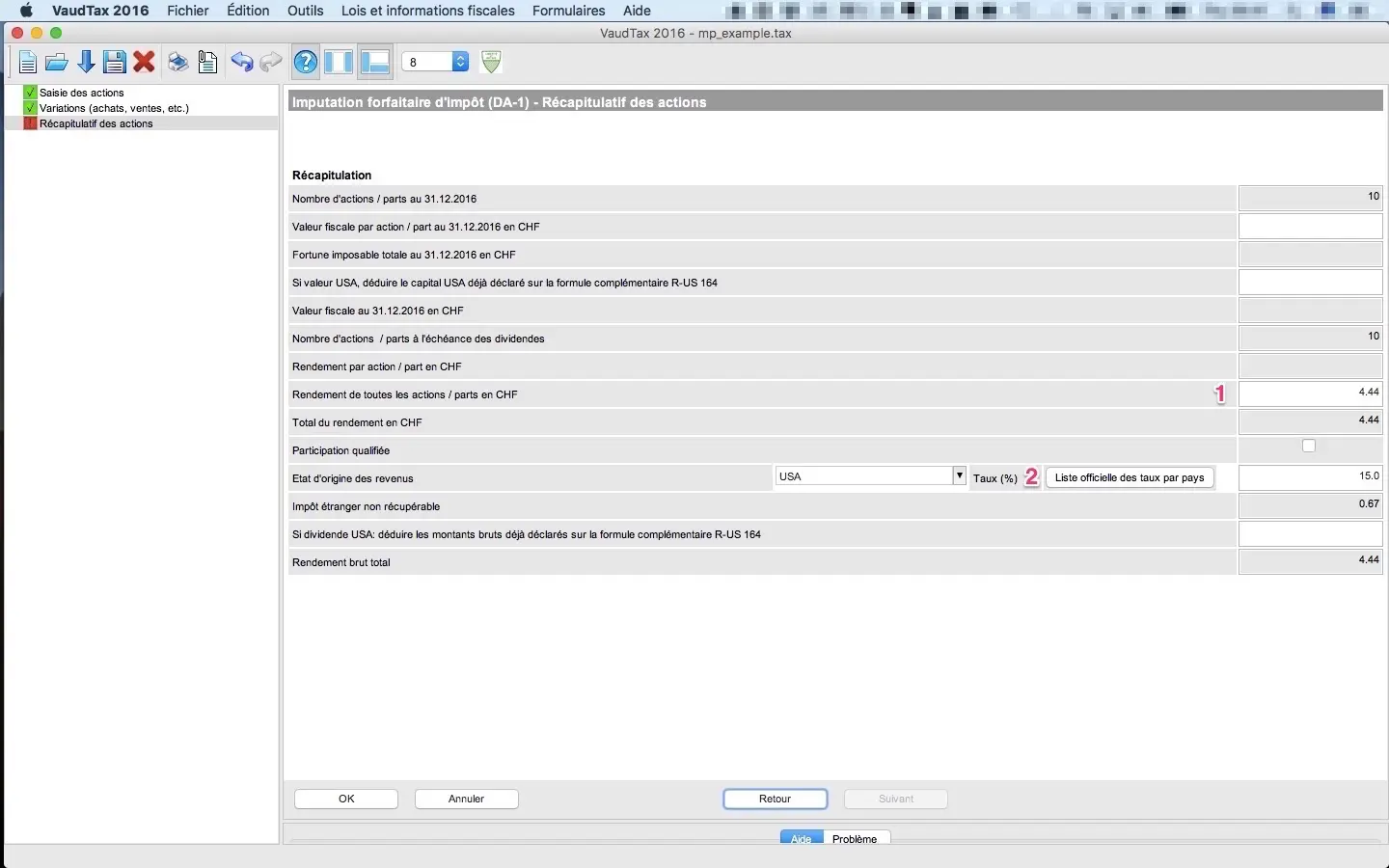Screen dimensions: 1389x868
Task: Click 'Rendement brut total' value 4.44
Action: 1311,561
